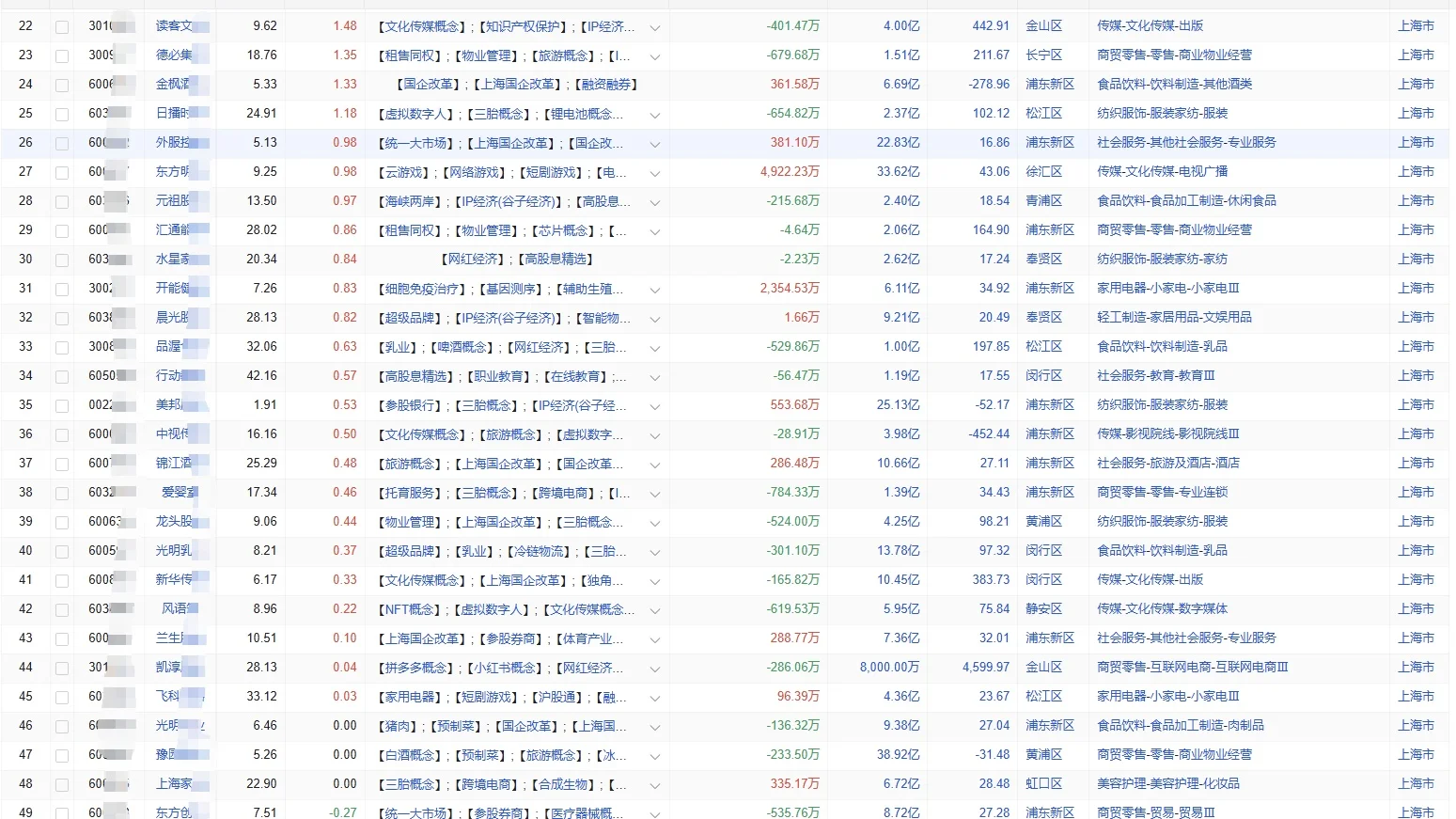1456x819 pixels.
Task: Expand the concept list in row 22
Action: (x=655, y=27)
